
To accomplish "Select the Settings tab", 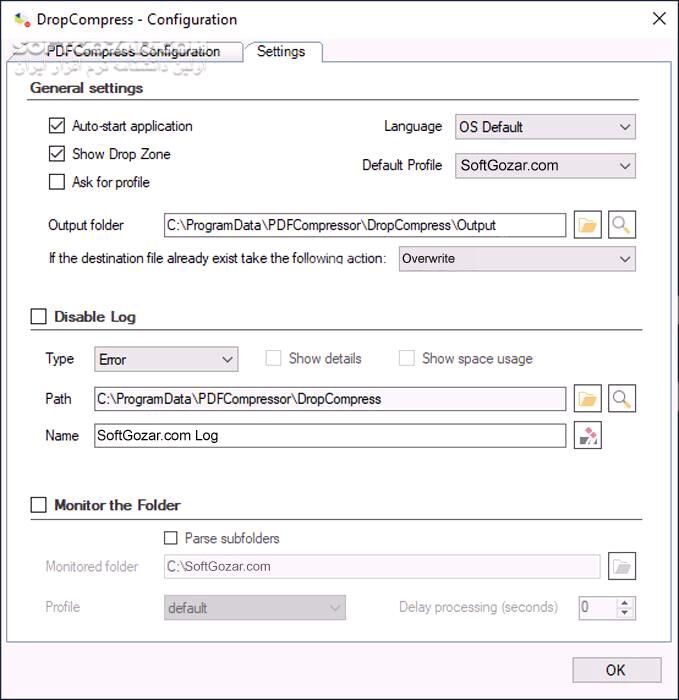I will pos(281,52).
